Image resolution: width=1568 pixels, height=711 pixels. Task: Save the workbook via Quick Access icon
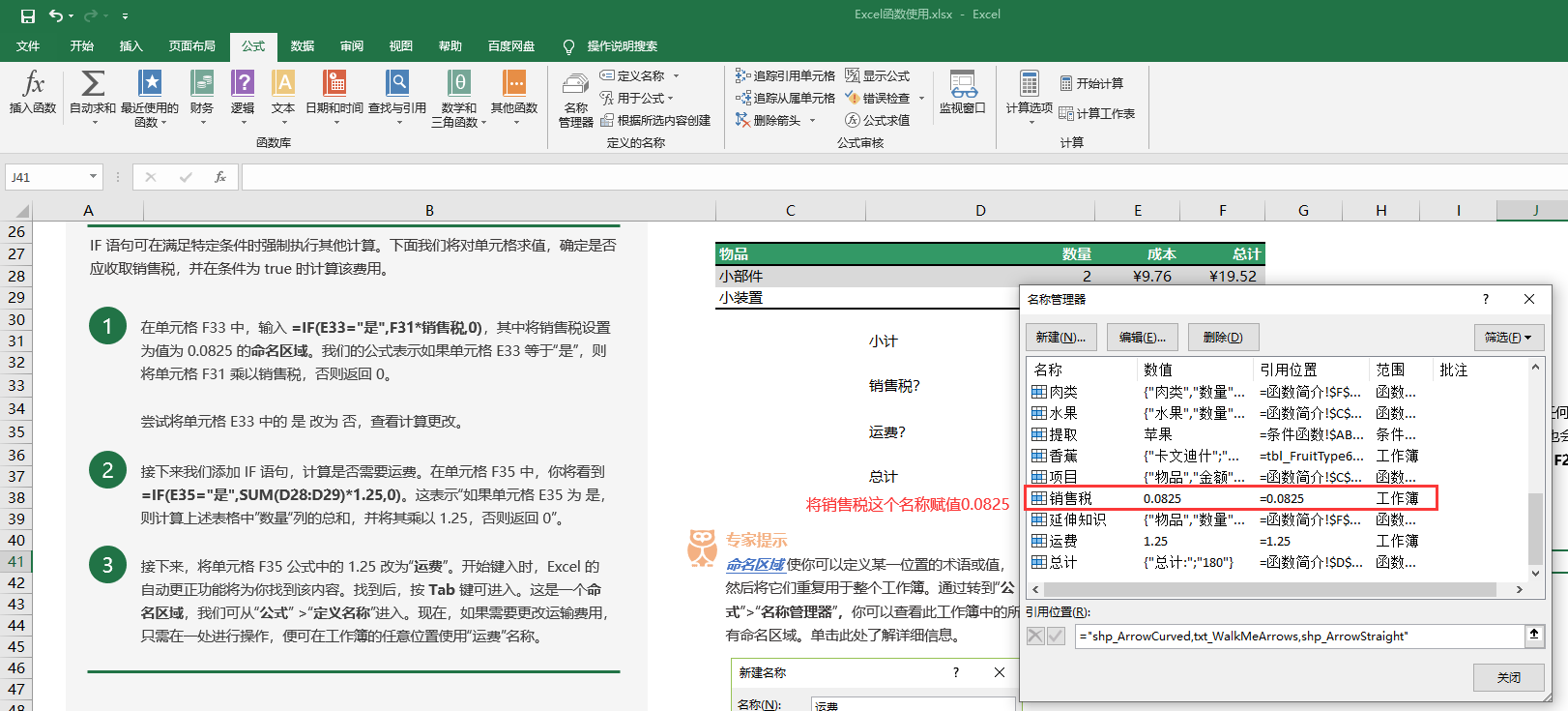tap(28, 15)
